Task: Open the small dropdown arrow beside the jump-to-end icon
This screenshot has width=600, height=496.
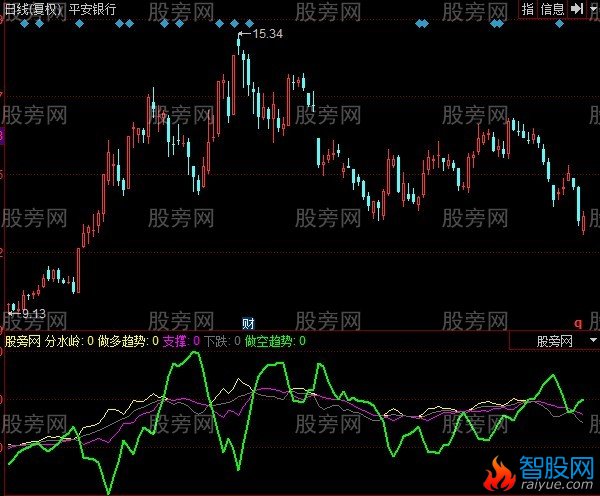Action: coord(593,8)
